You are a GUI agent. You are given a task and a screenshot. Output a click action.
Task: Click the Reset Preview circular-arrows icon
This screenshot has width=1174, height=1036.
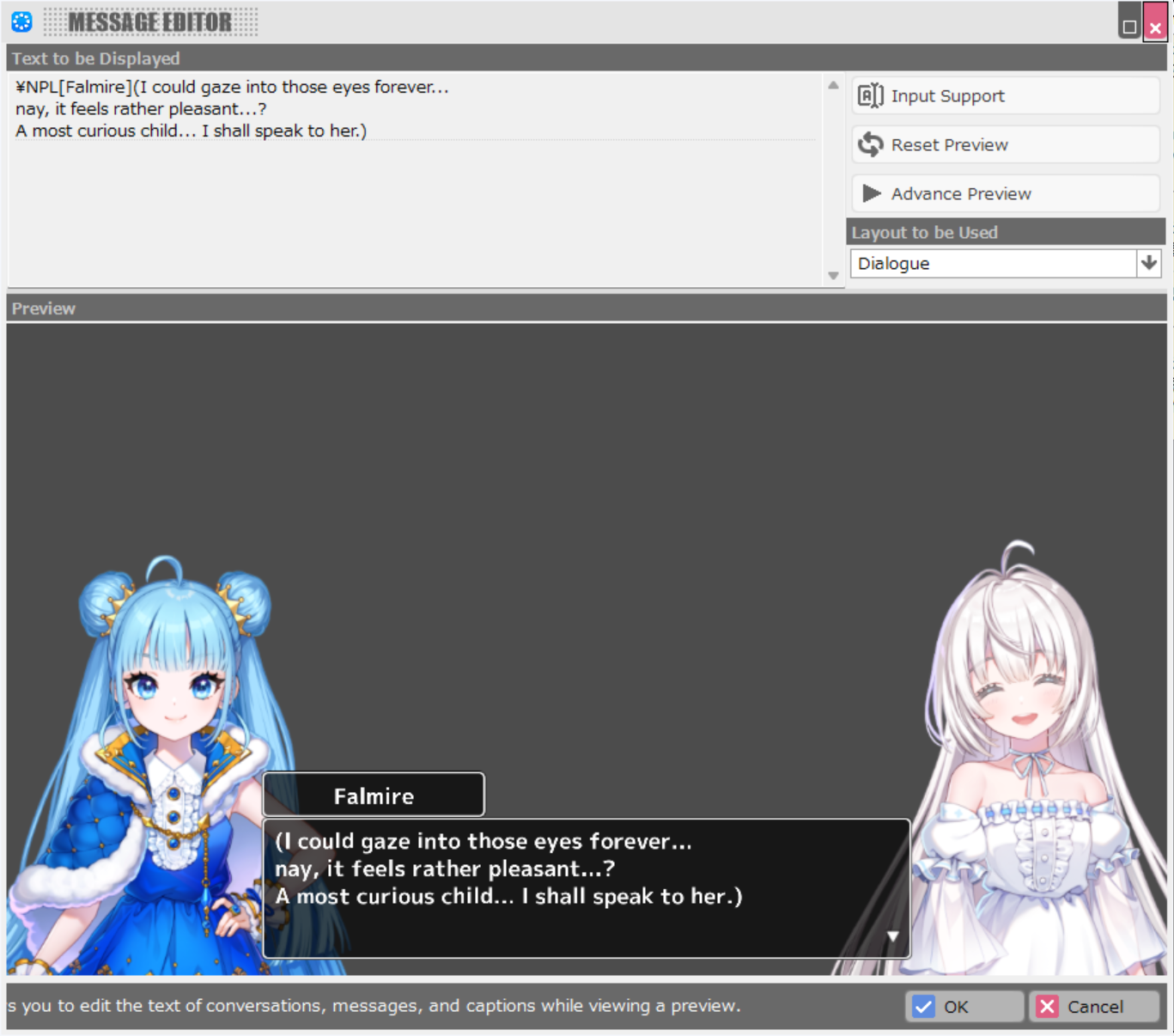click(x=870, y=144)
